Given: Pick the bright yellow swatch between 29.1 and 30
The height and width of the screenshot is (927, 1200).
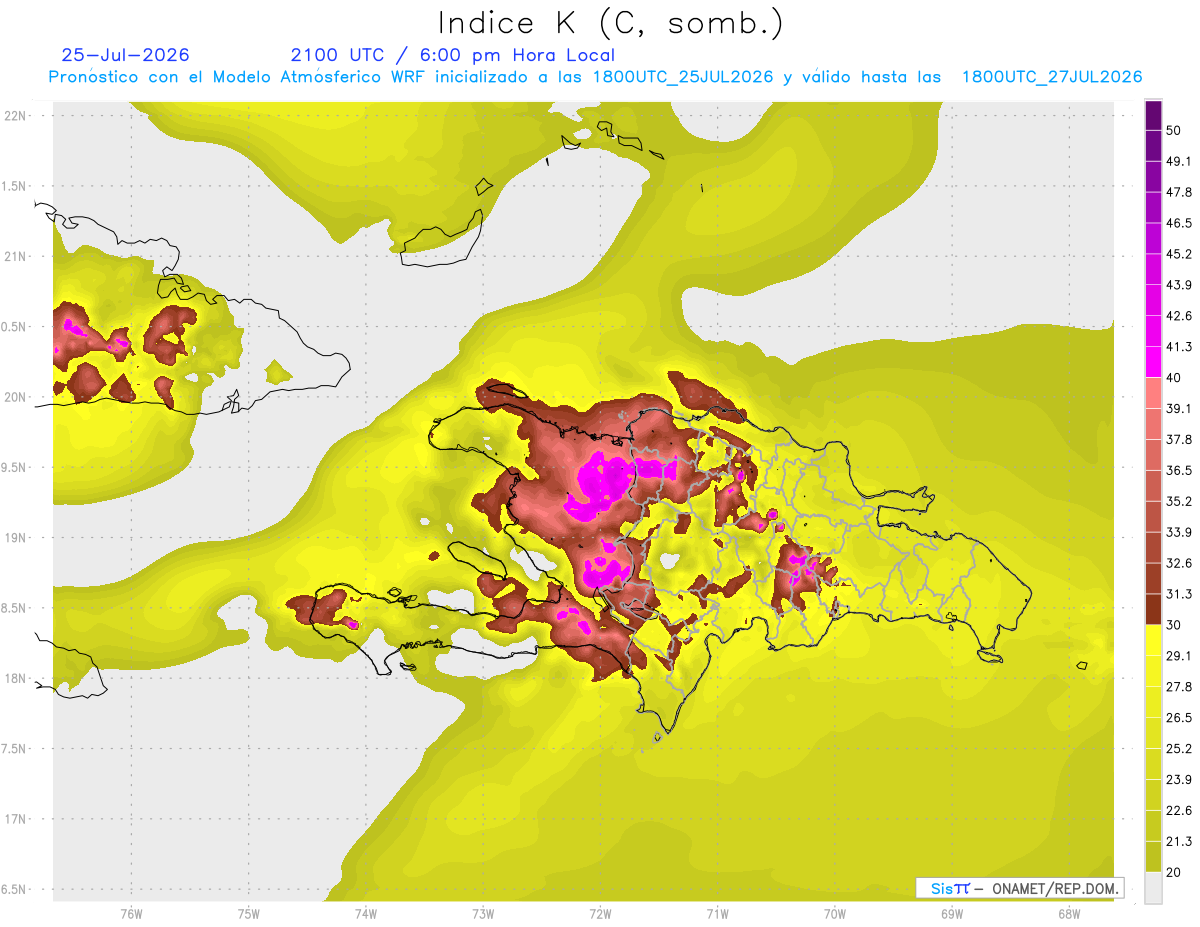Looking at the screenshot, I should 1153,640.
